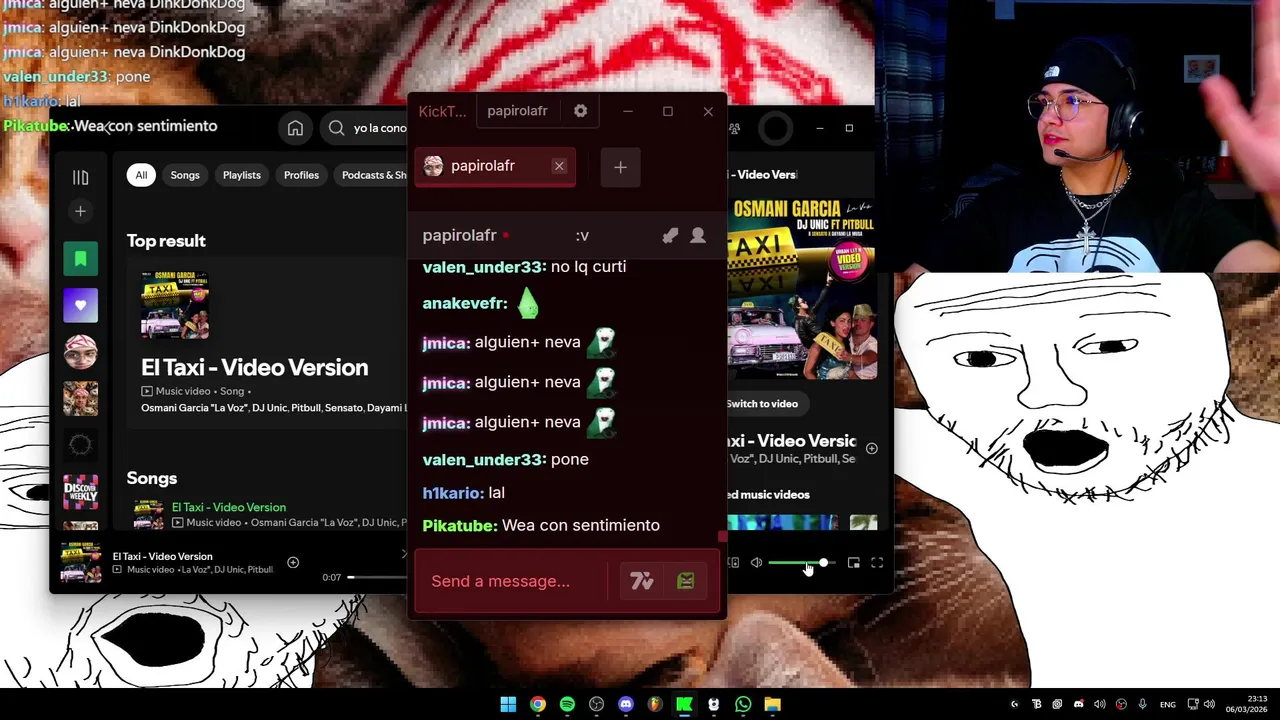Click Top result album thumbnail
The image size is (1280, 720).
pyautogui.click(x=175, y=306)
